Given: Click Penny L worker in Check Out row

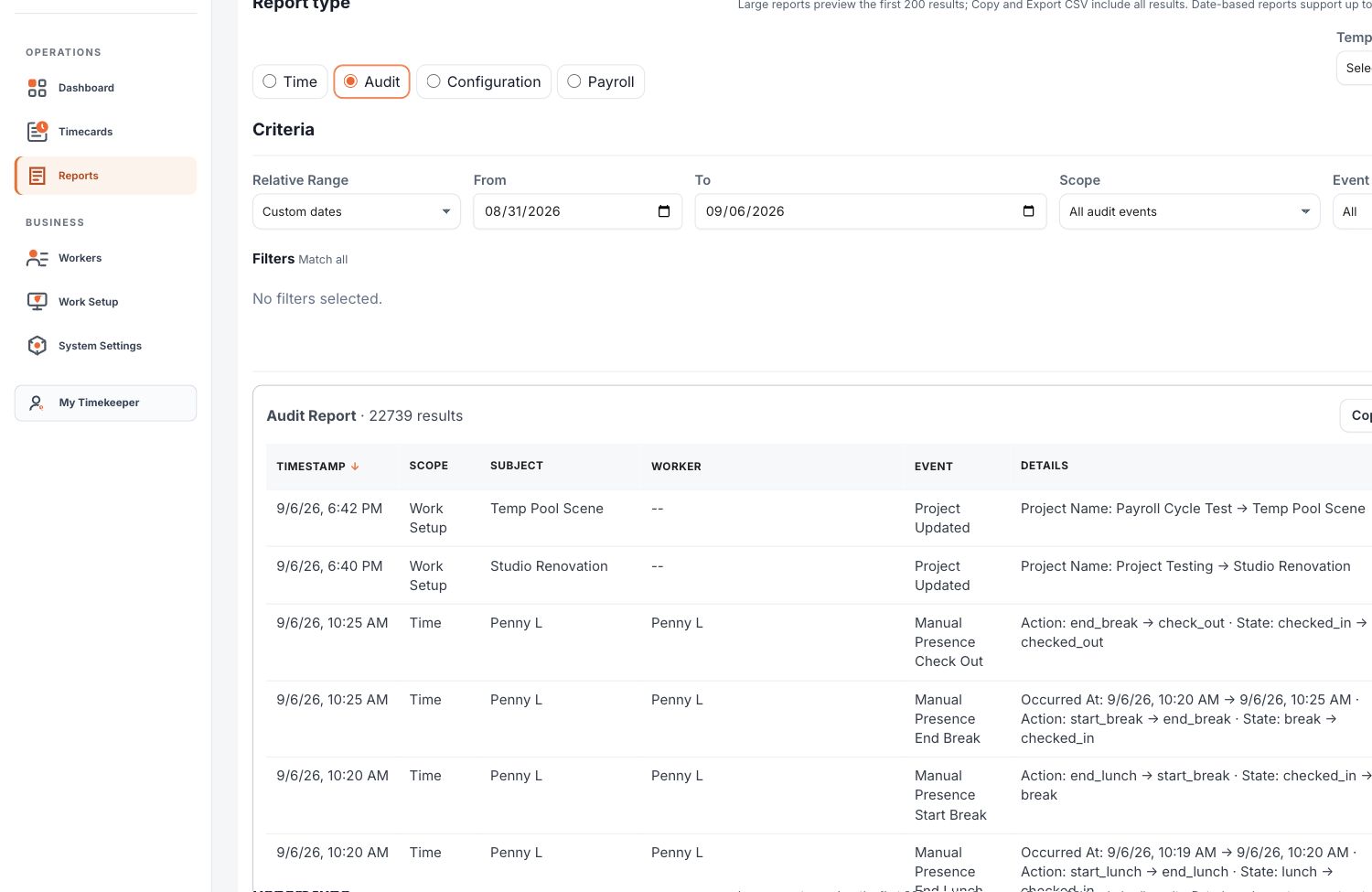Looking at the screenshot, I should (x=677, y=623).
